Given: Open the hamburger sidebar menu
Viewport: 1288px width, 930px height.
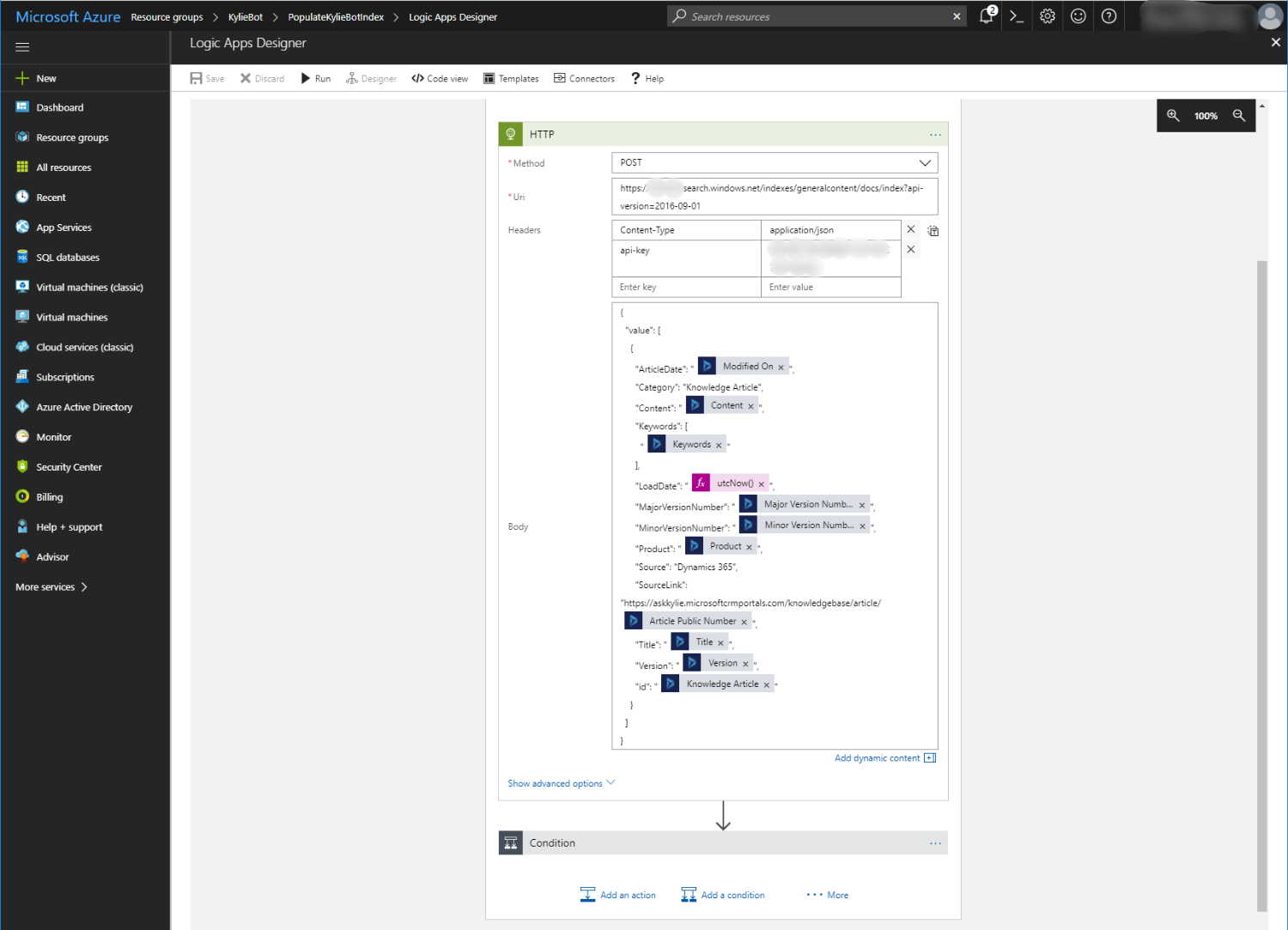Looking at the screenshot, I should pos(22,47).
